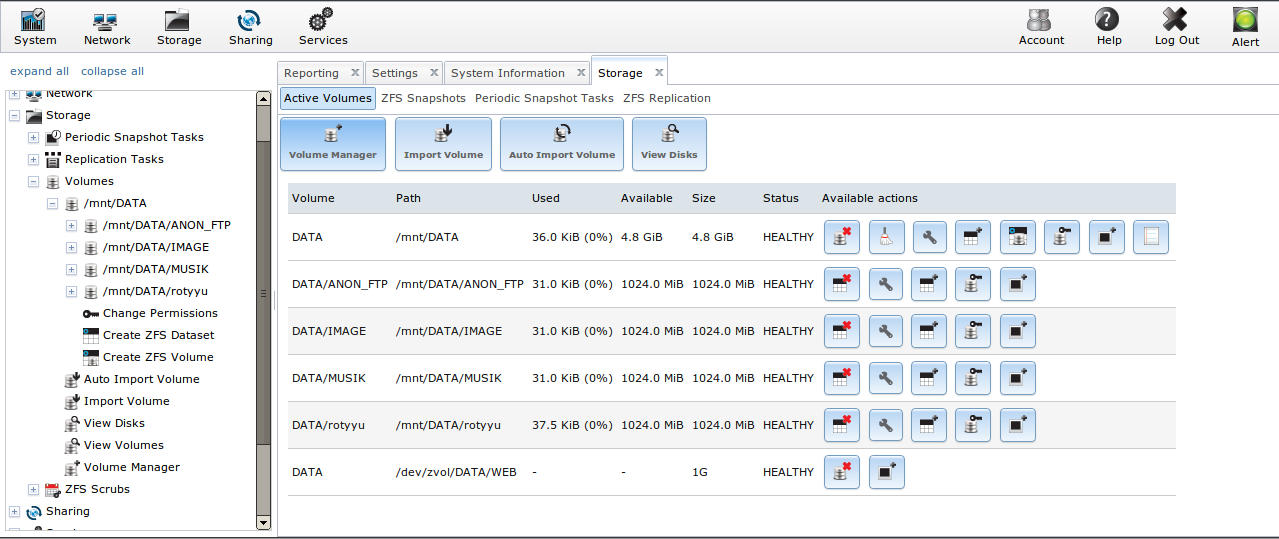
Task: Destroy zvol icon in /dev/zvol/DATA/WEB row
Action: point(841,472)
